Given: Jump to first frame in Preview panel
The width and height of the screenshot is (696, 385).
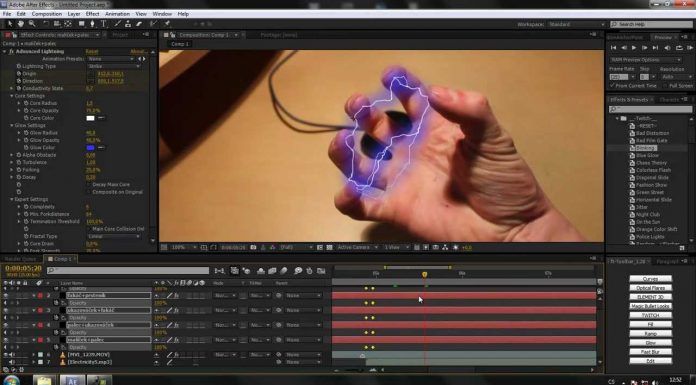Looking at the screenshot, I should [613, 48].
